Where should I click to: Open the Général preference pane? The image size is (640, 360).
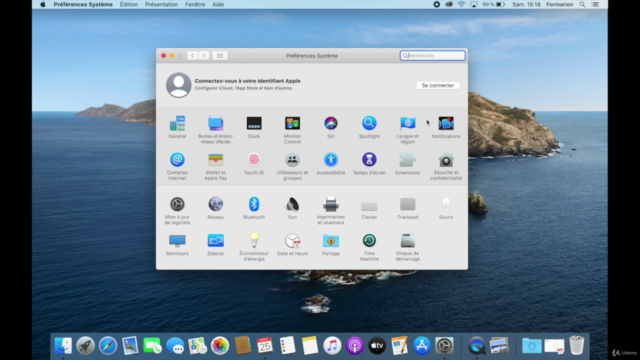177,124
